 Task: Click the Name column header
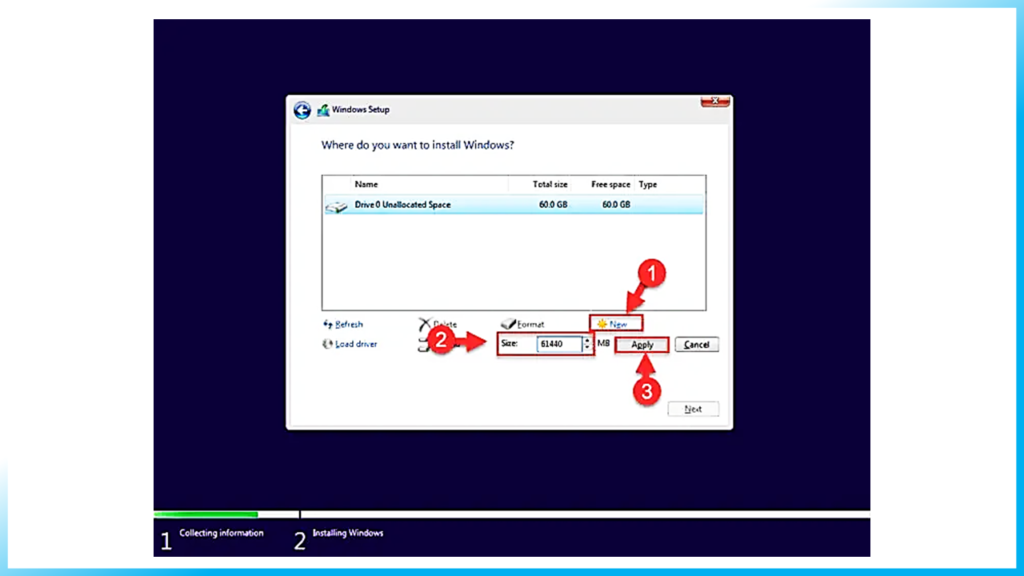pyautogui.click(x=365, y=185)
